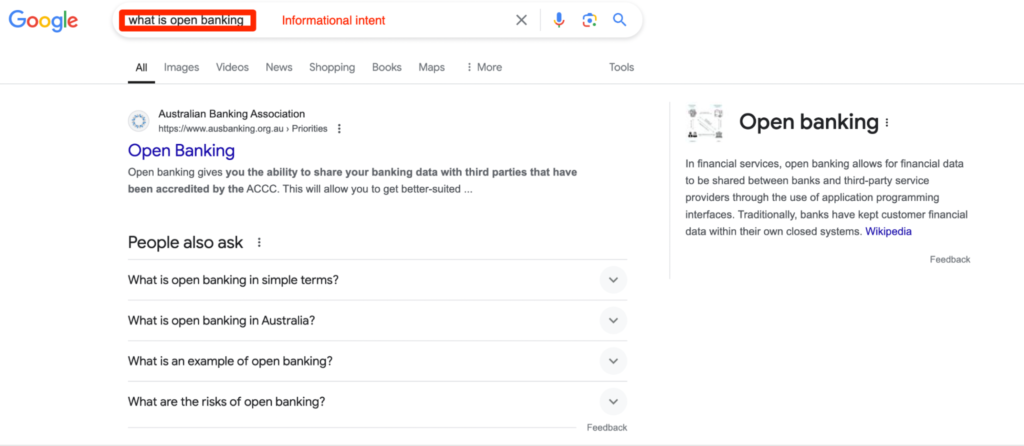
Task: Open the search Tools button
Action: (x=622, y=67)
